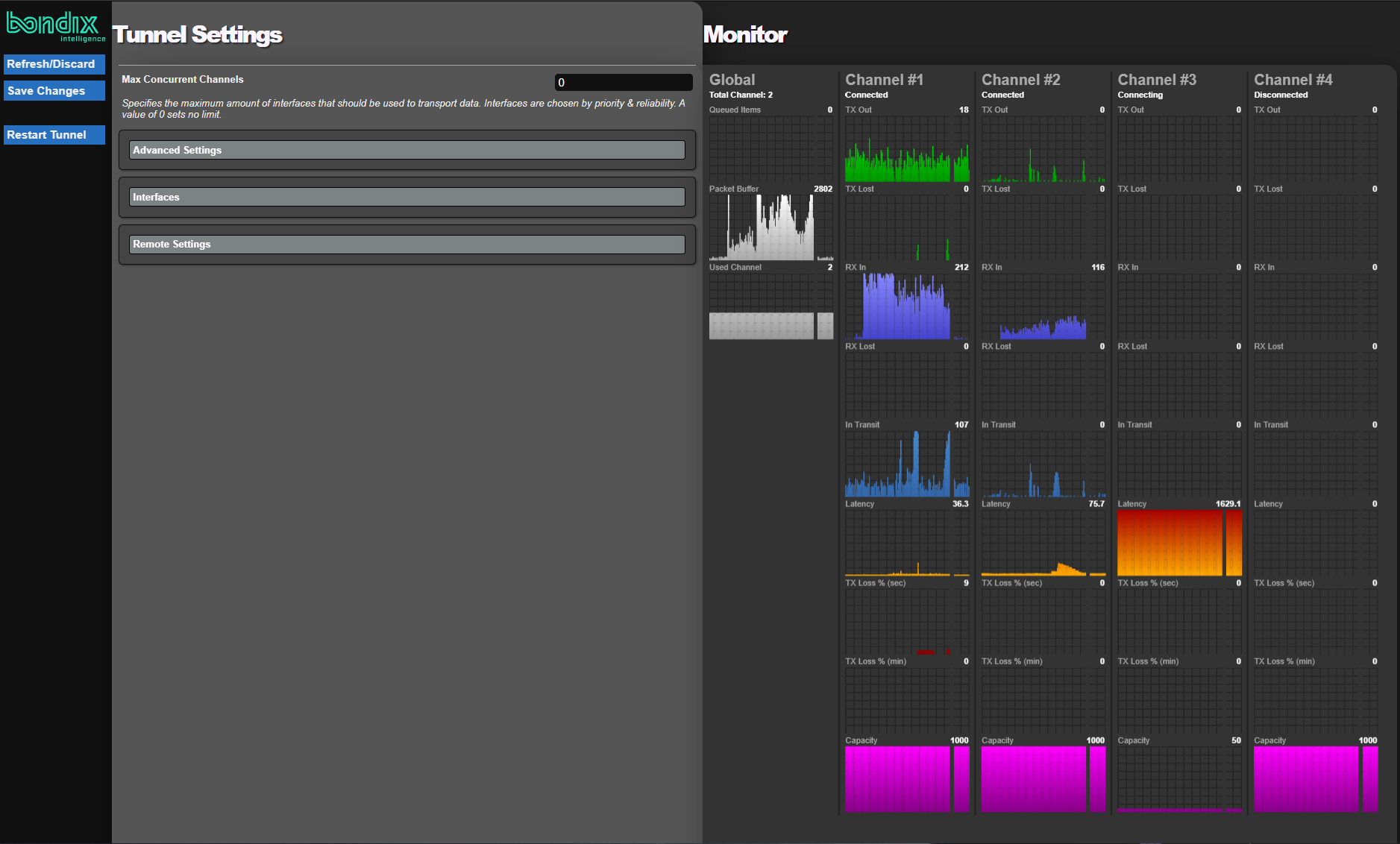Save Changes to tunnel settings

pyautogui.click(x=54, y=91)
